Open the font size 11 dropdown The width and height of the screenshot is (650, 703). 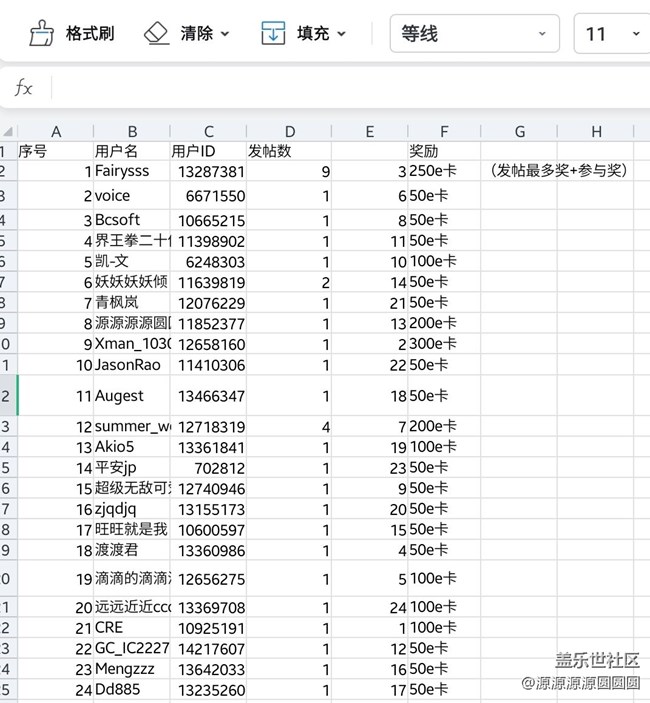tap(610, 34)
